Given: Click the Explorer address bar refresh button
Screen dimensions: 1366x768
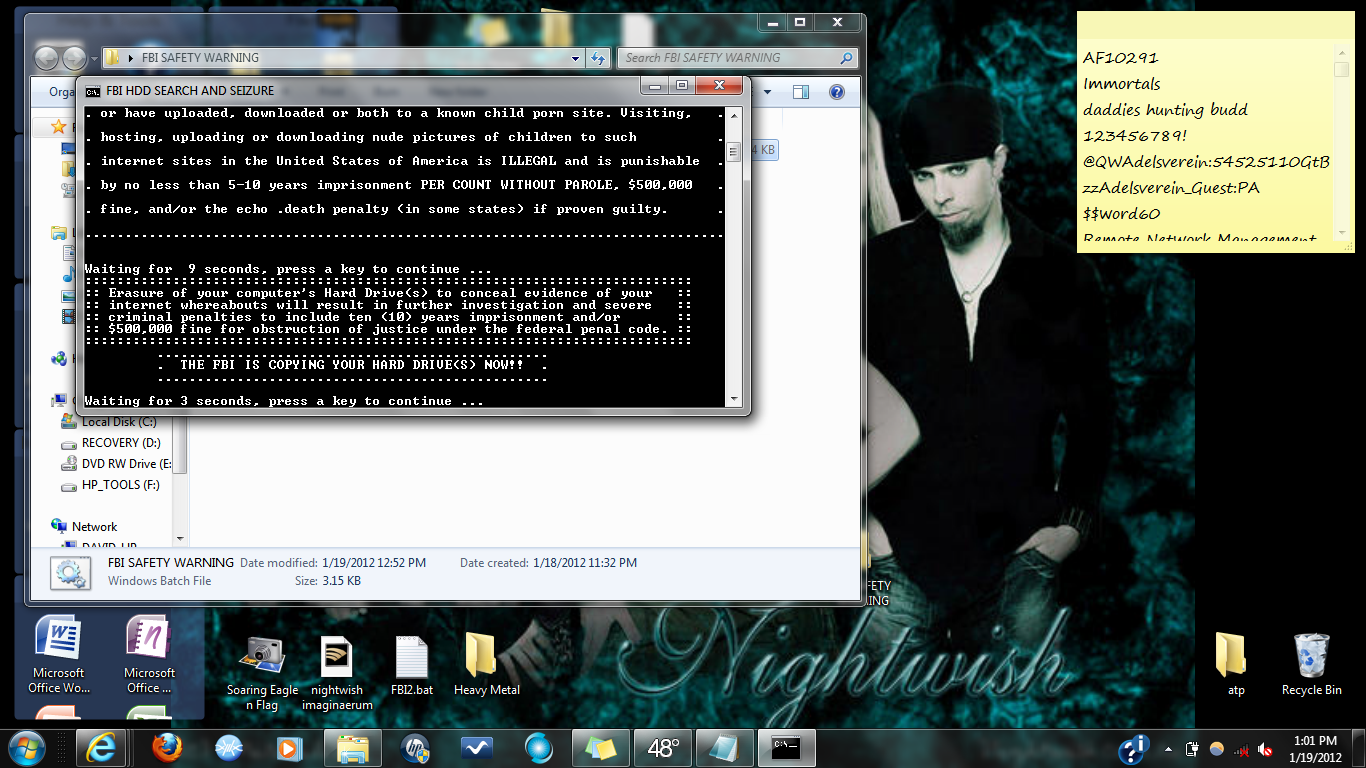Looking at the screenshot, I should point(598,58).
